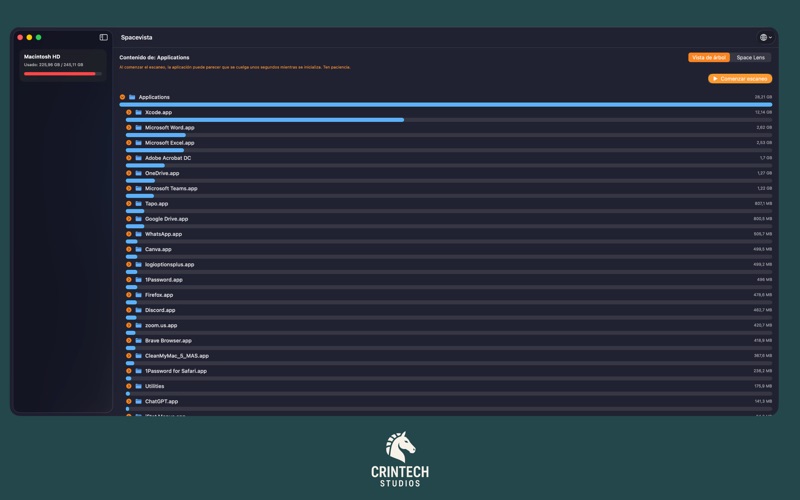800x500 pixels.
Task: Select the Discord.app name text
Action: click(160, 310)
